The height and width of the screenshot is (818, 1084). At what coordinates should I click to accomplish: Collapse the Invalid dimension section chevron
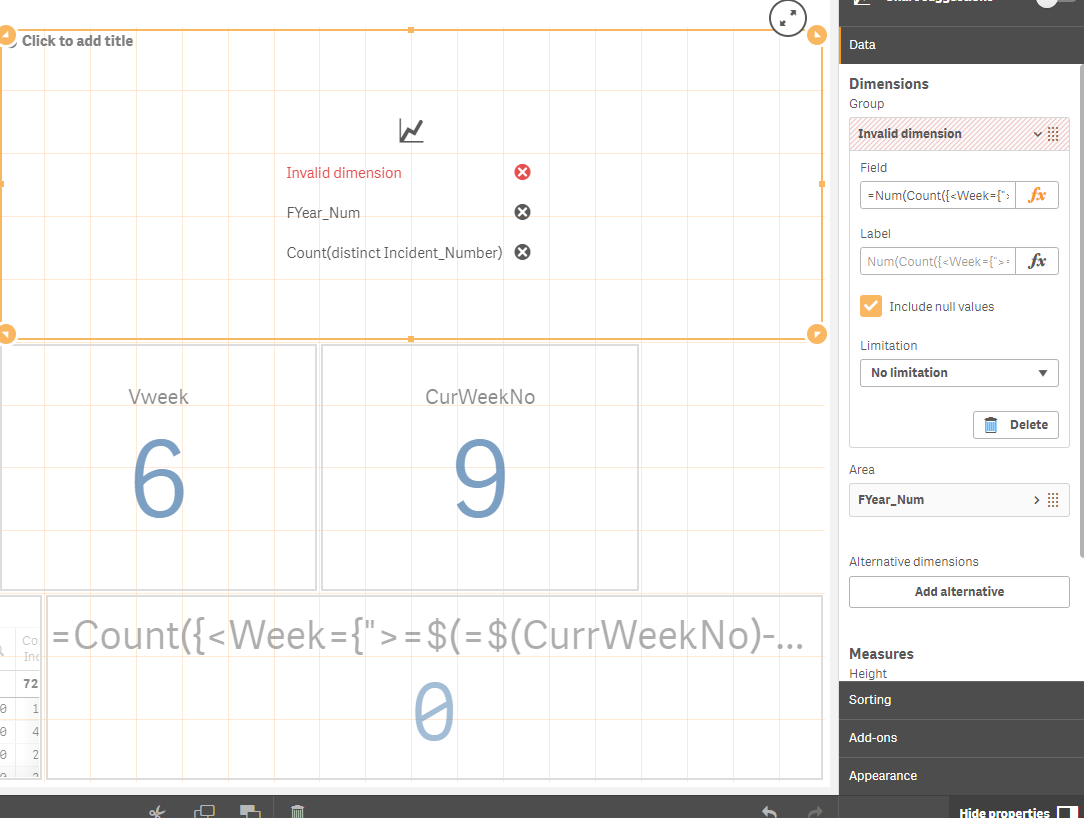coord(1037,134)
